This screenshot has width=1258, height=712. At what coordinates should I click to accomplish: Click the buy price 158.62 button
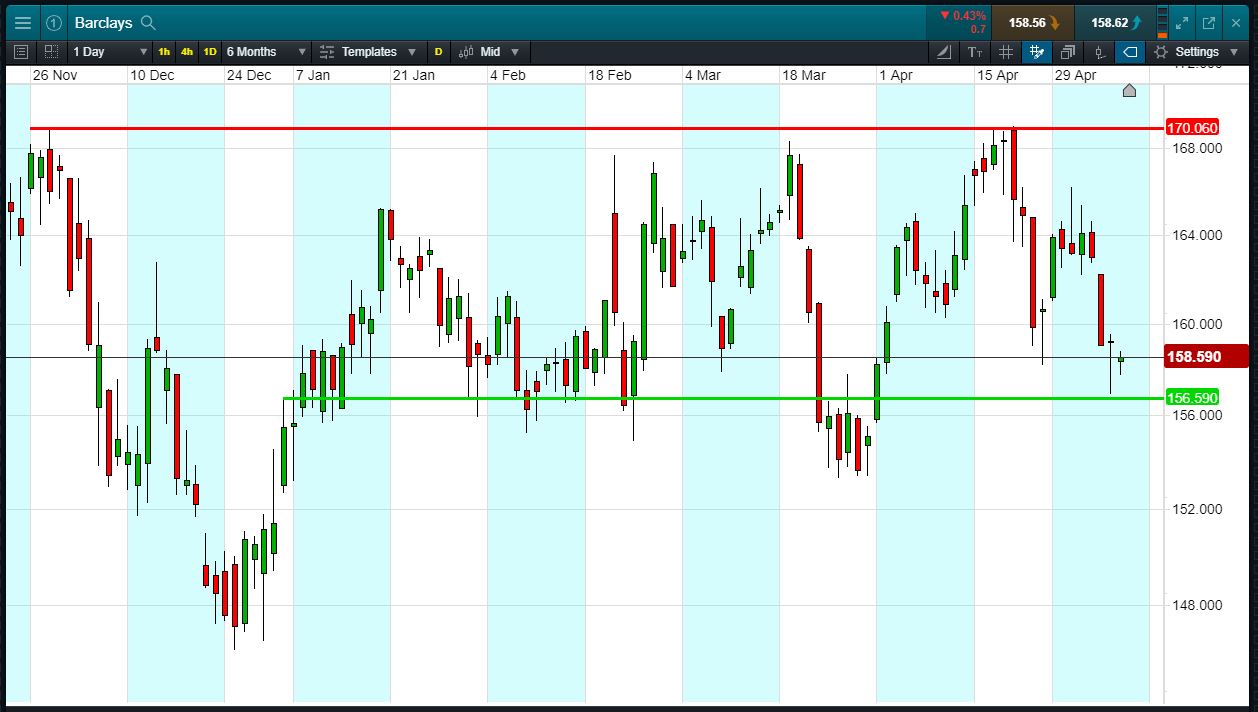1115,22
